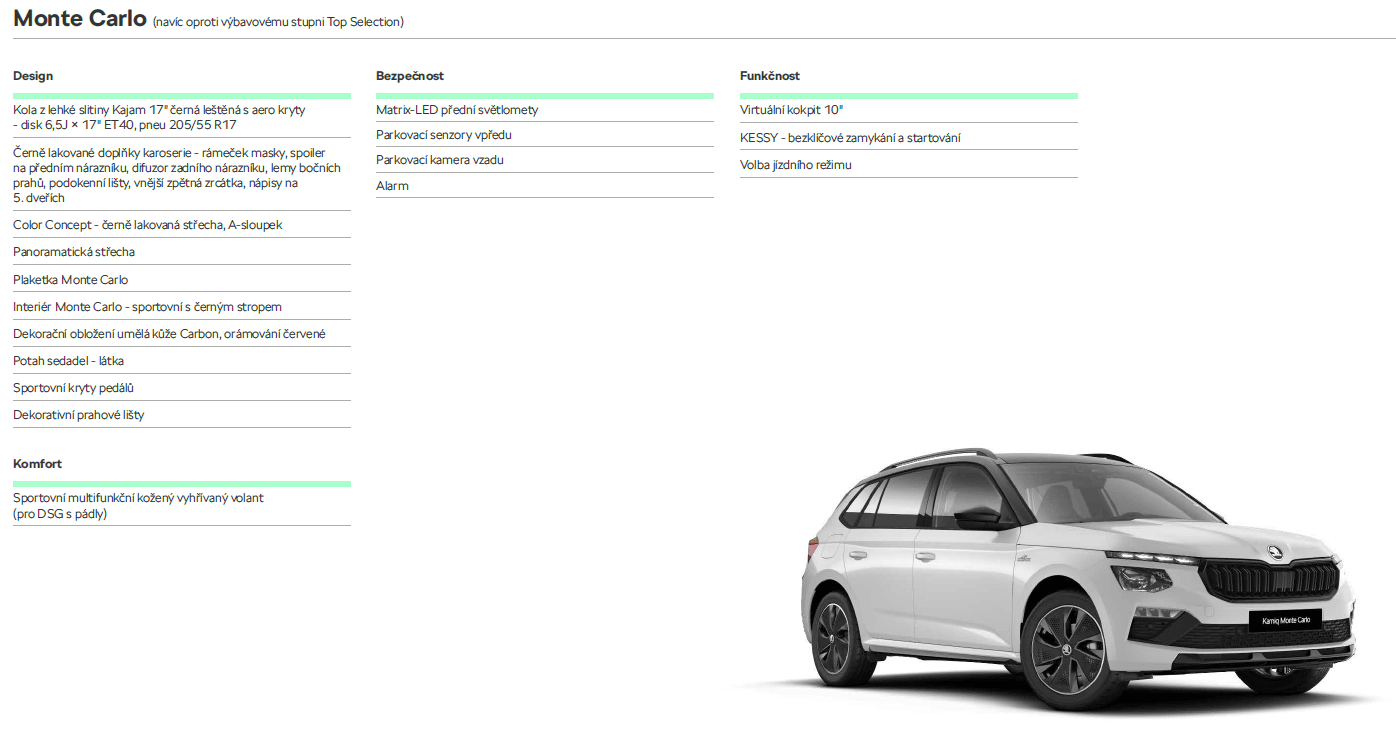The image size is (1396, 738).
Task: Click the "Potah sedadel - látka" row
Action: pos(182,361)
